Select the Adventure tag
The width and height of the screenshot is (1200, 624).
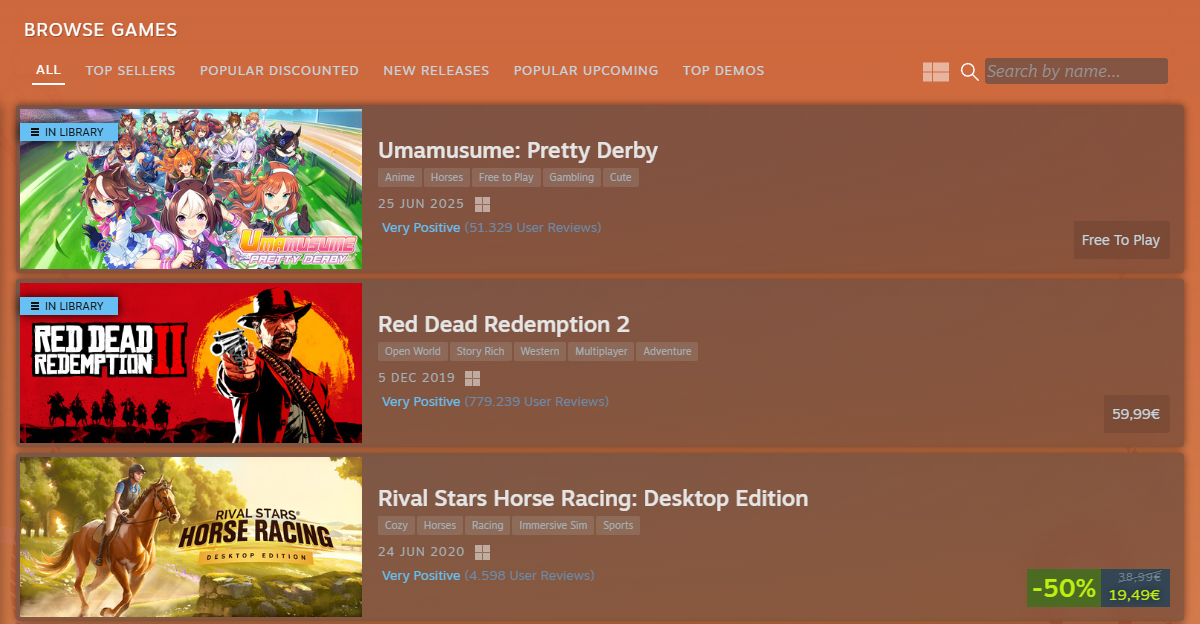click(667, 351)
